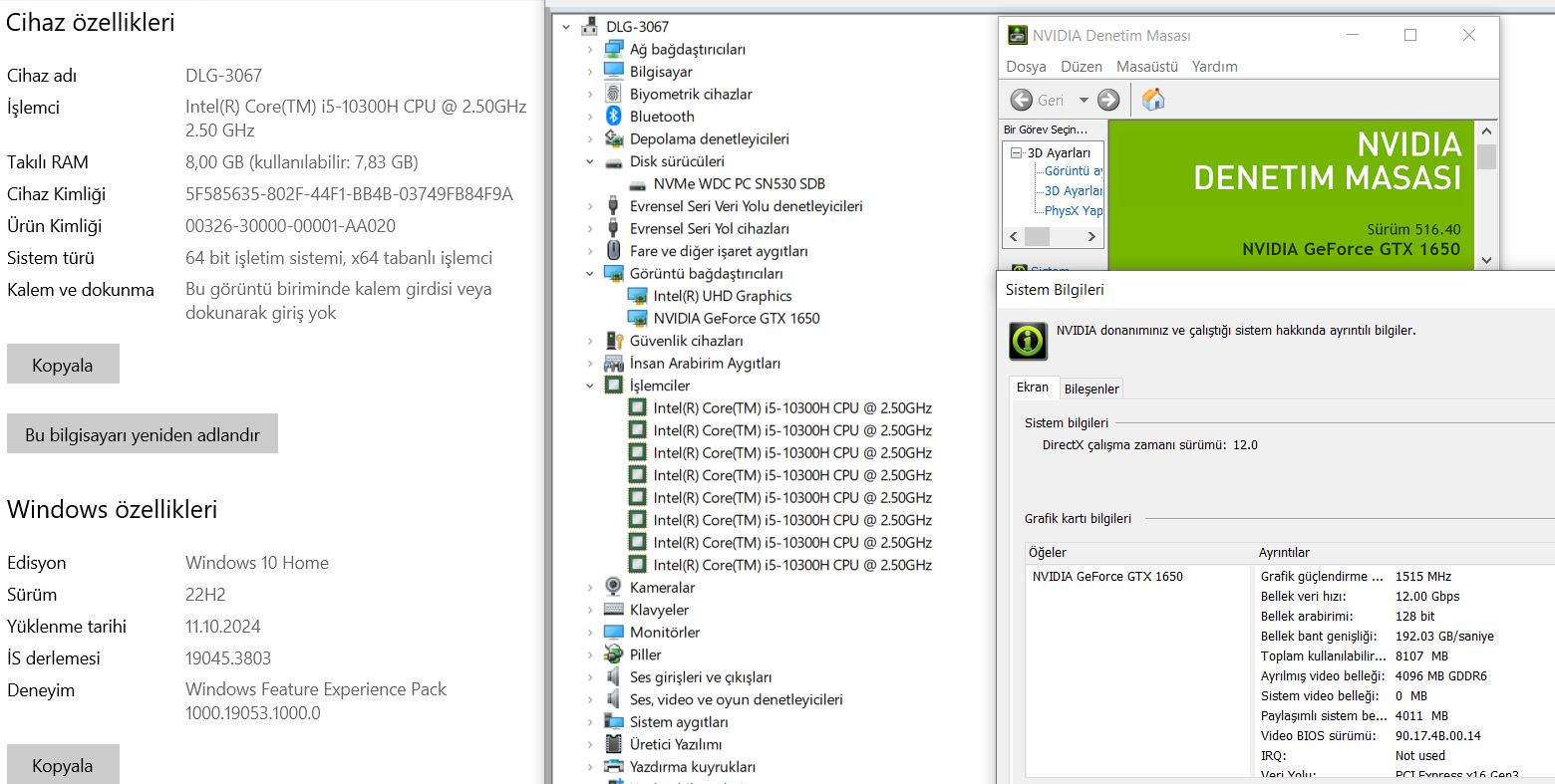Select the Ekran tab
This screenshot has height=784, width=1555.
click(x=1033, y=388)
